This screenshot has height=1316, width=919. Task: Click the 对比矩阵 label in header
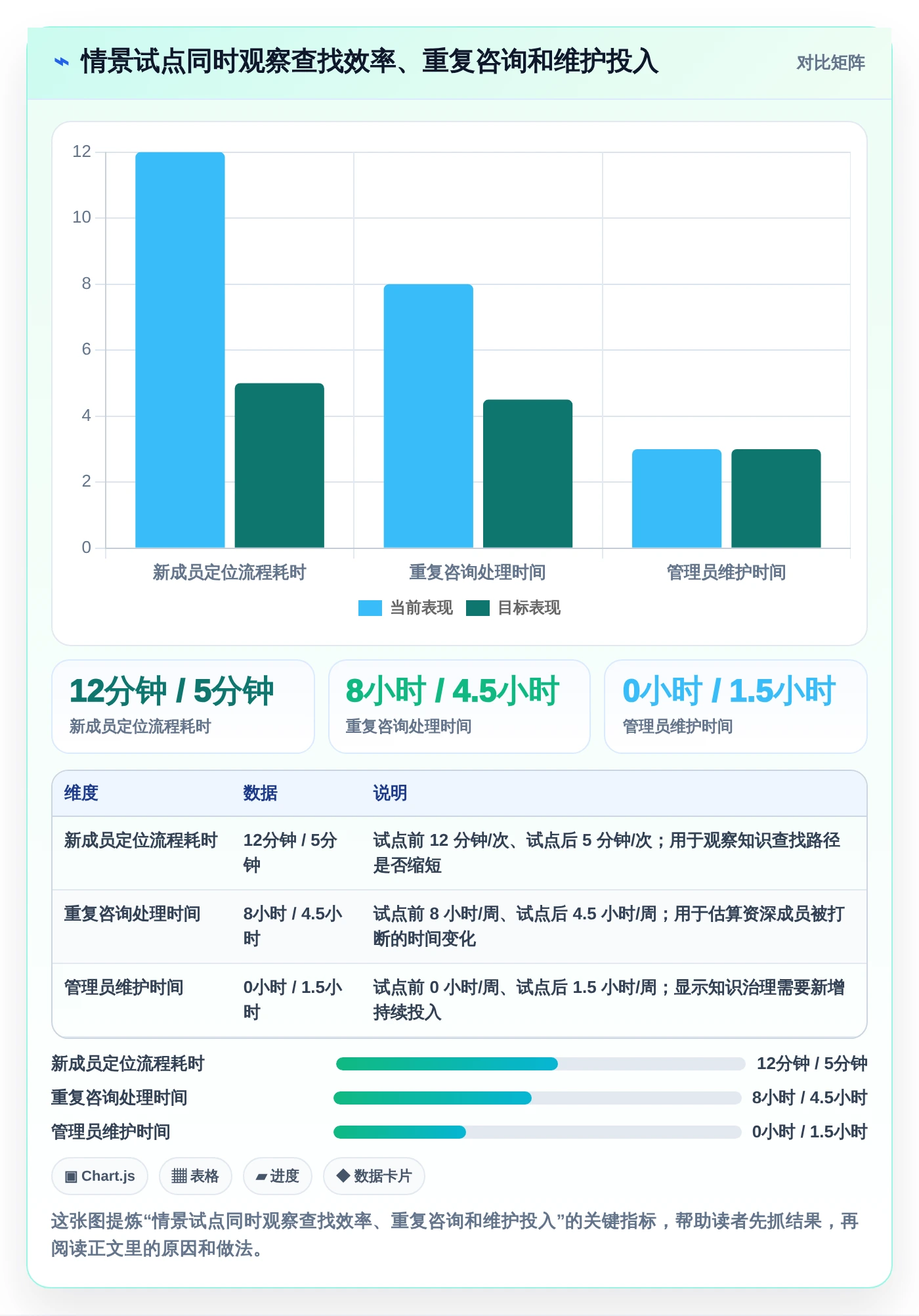(830, 62)
